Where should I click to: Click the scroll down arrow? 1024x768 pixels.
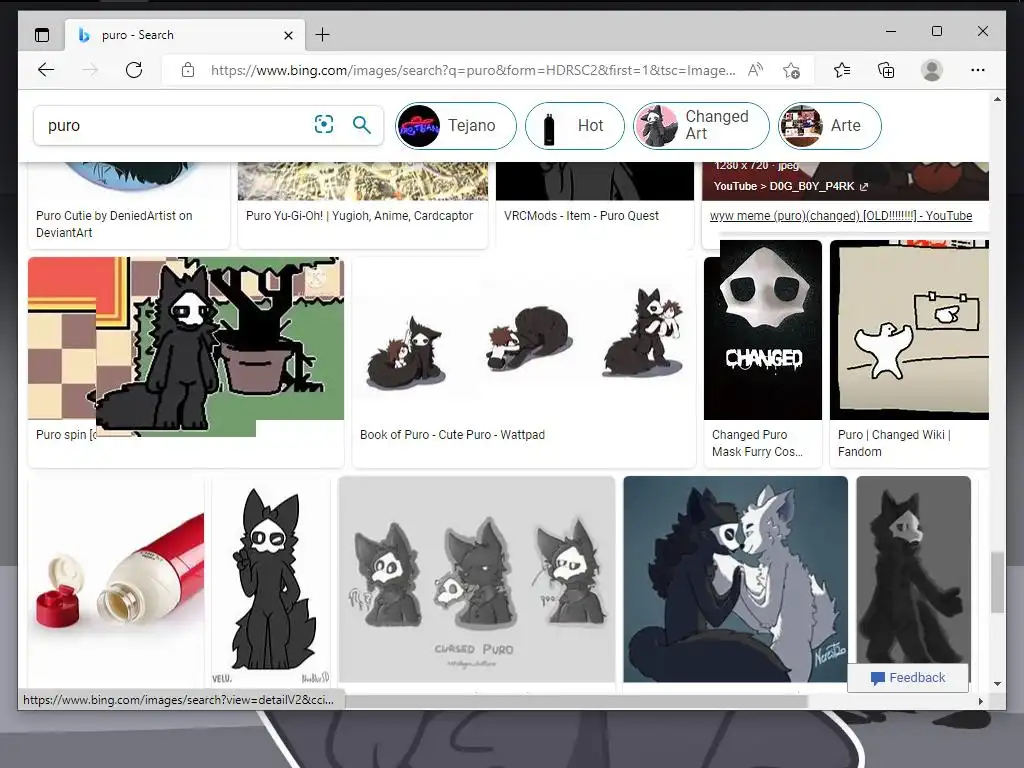coord(997,684)
